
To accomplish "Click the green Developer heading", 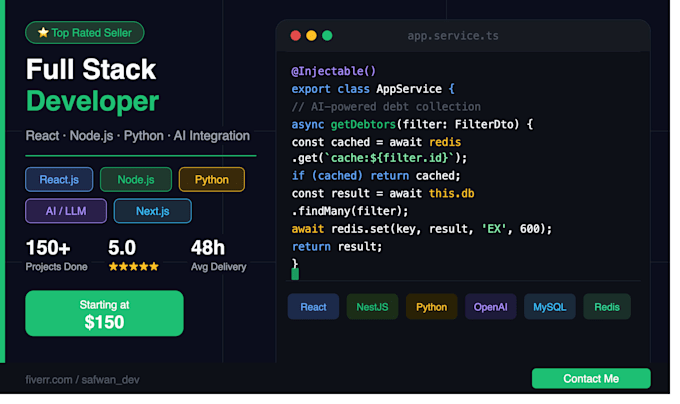I will (x=92, y=101).
